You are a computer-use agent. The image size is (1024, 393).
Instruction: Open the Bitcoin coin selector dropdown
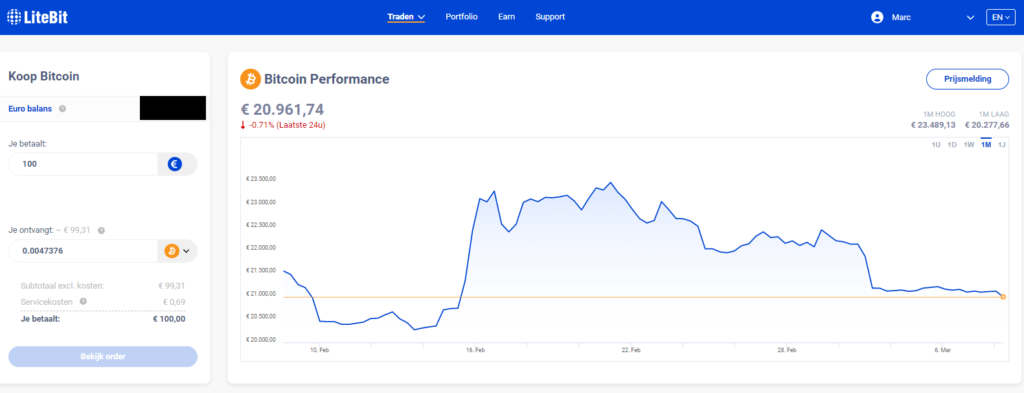click(178, 251)
